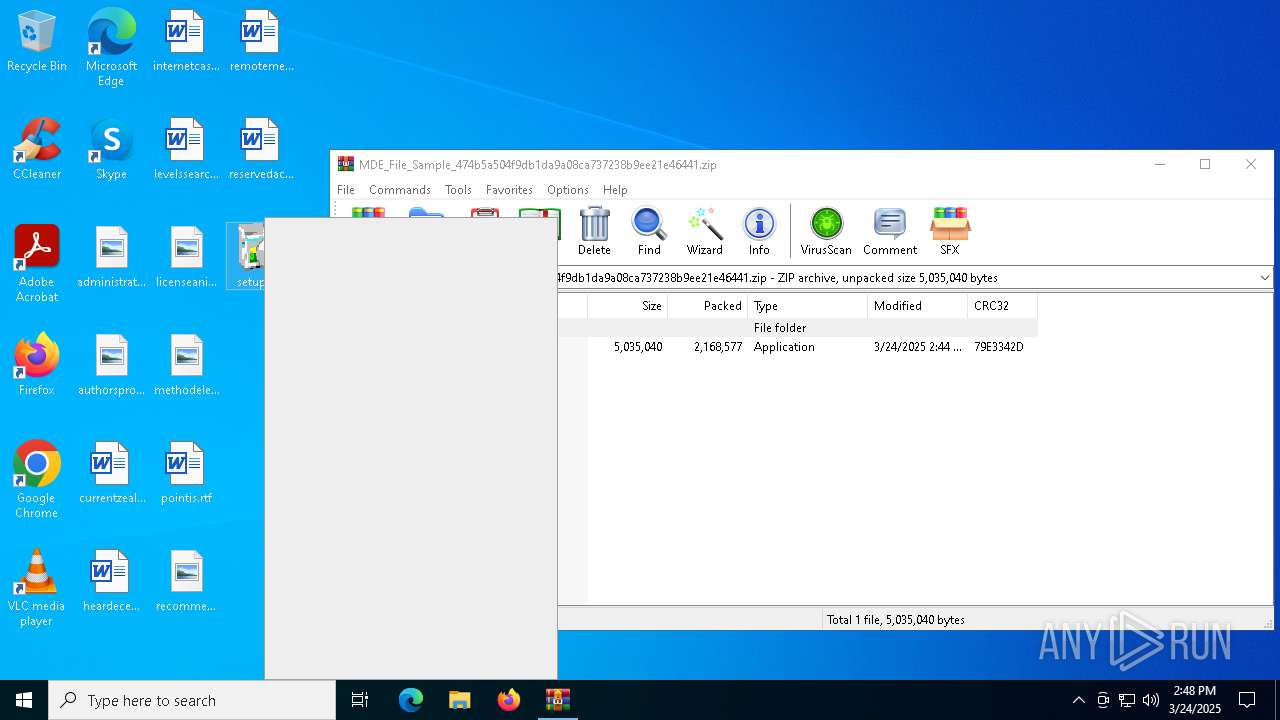Open Edge from the taskbar
The image size is (1280, 720).
click(411, 700)
